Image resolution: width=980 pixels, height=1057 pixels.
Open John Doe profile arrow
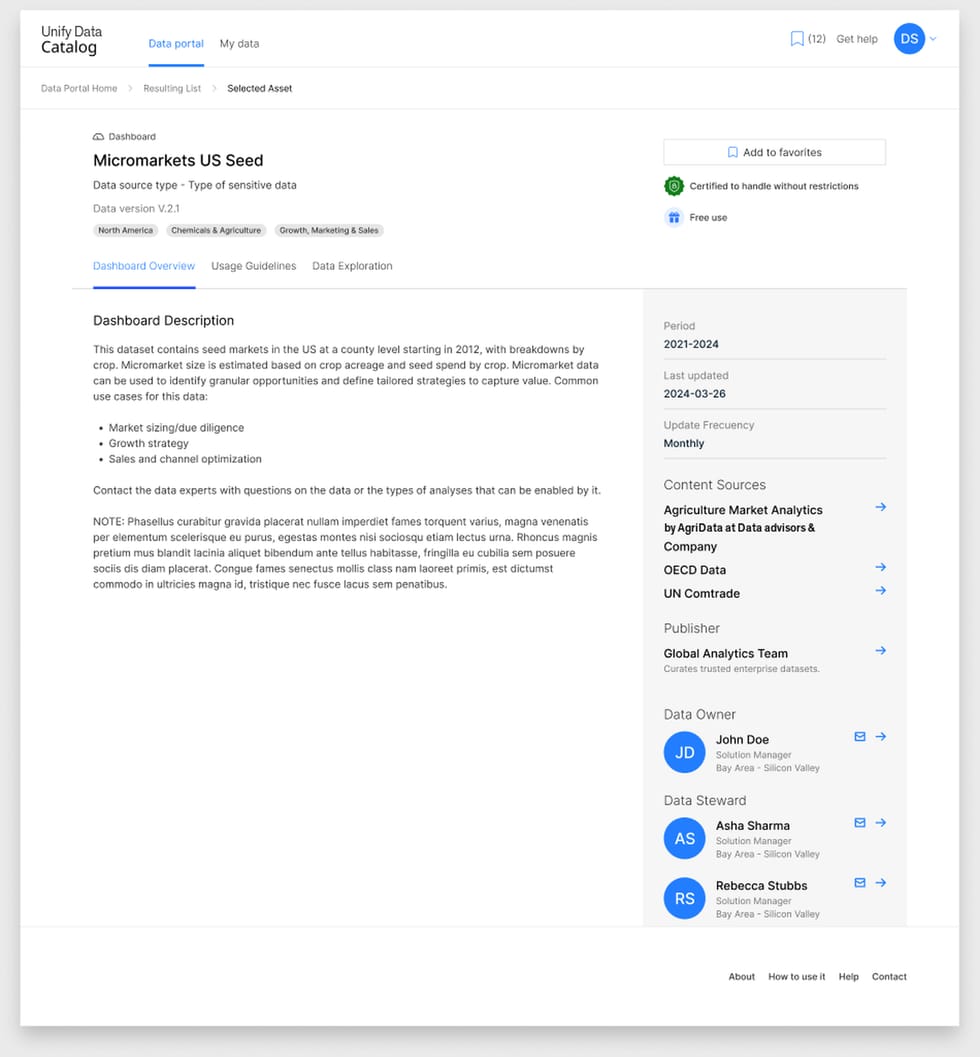pyautogui.click(x=880, y=737)
